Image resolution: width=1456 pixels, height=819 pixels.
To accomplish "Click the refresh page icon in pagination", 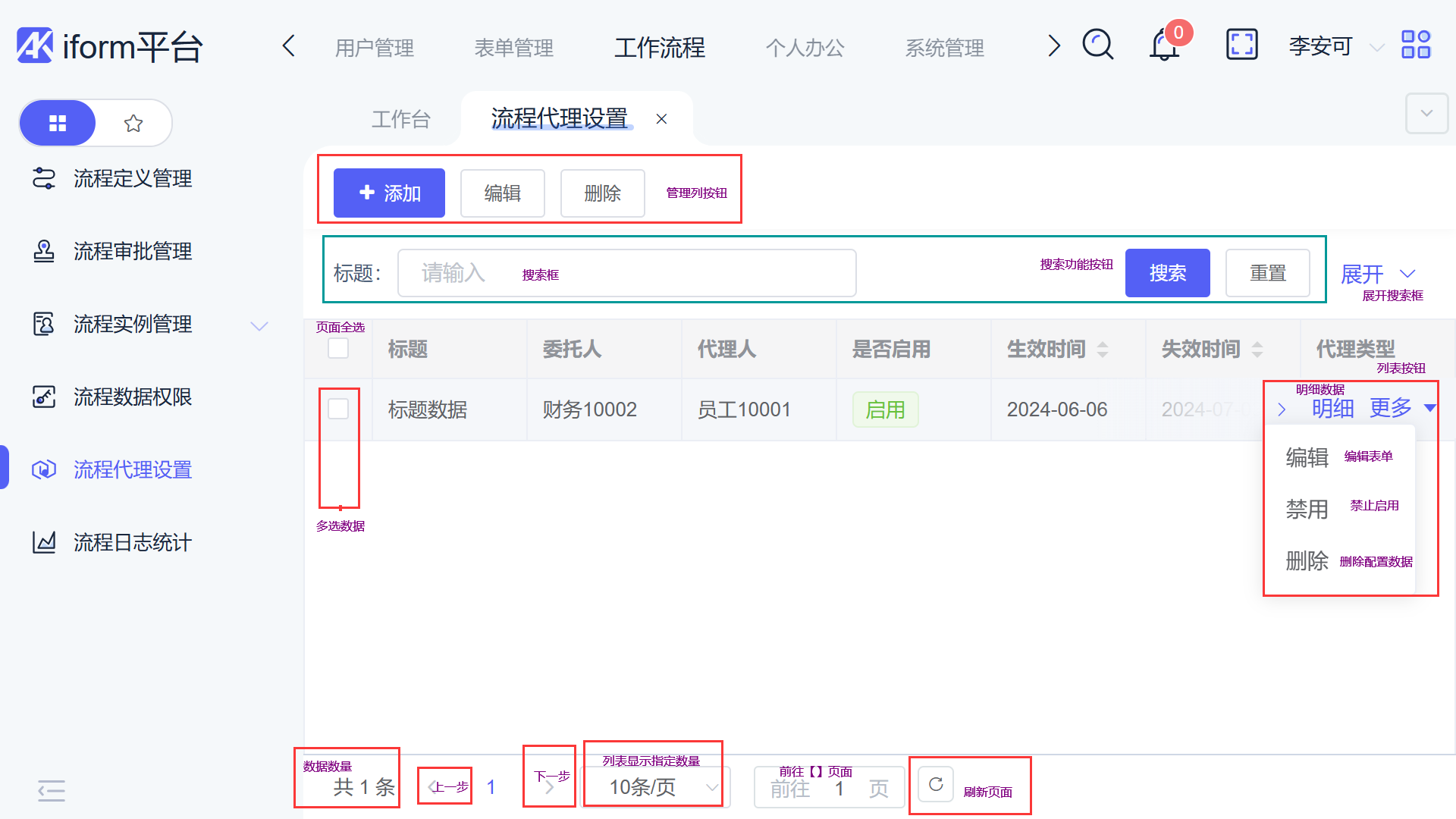I will (x=936, y=784).
